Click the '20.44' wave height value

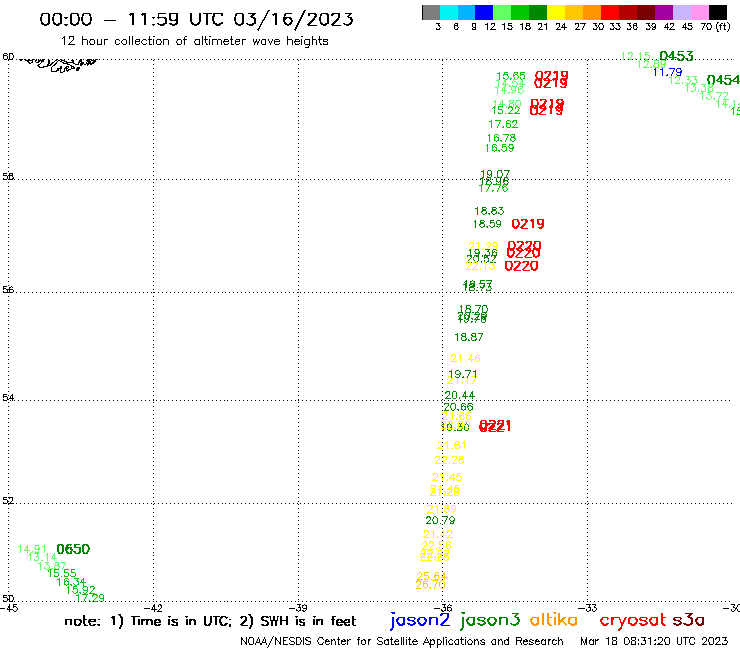click(460, 395)
